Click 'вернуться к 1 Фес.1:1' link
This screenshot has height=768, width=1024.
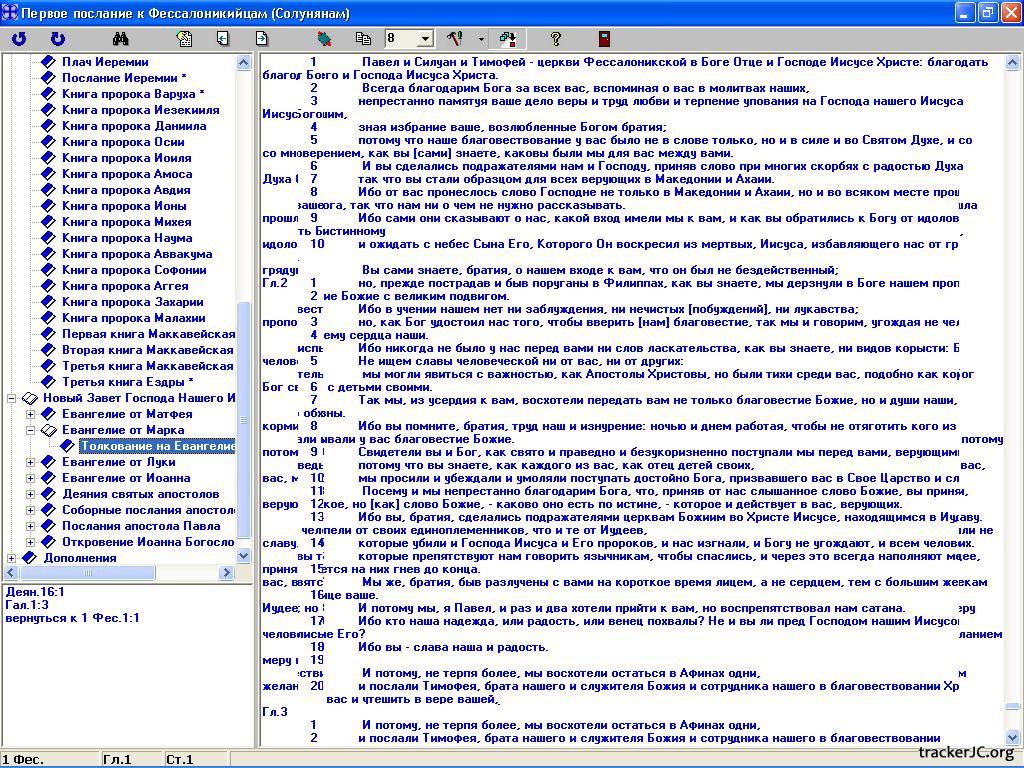[x=72, y=618]
